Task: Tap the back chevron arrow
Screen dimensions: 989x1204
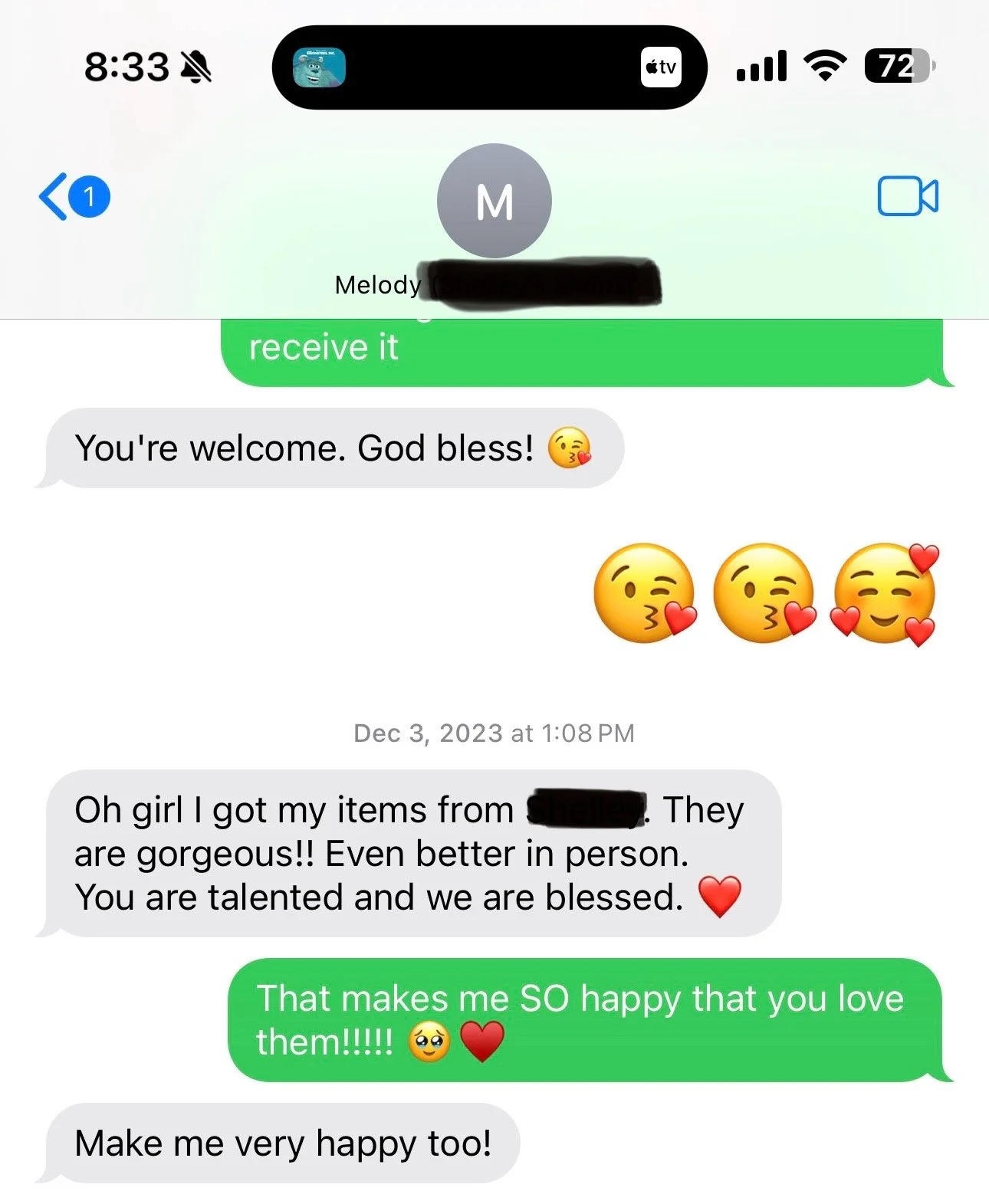Action: pos(53,197)
